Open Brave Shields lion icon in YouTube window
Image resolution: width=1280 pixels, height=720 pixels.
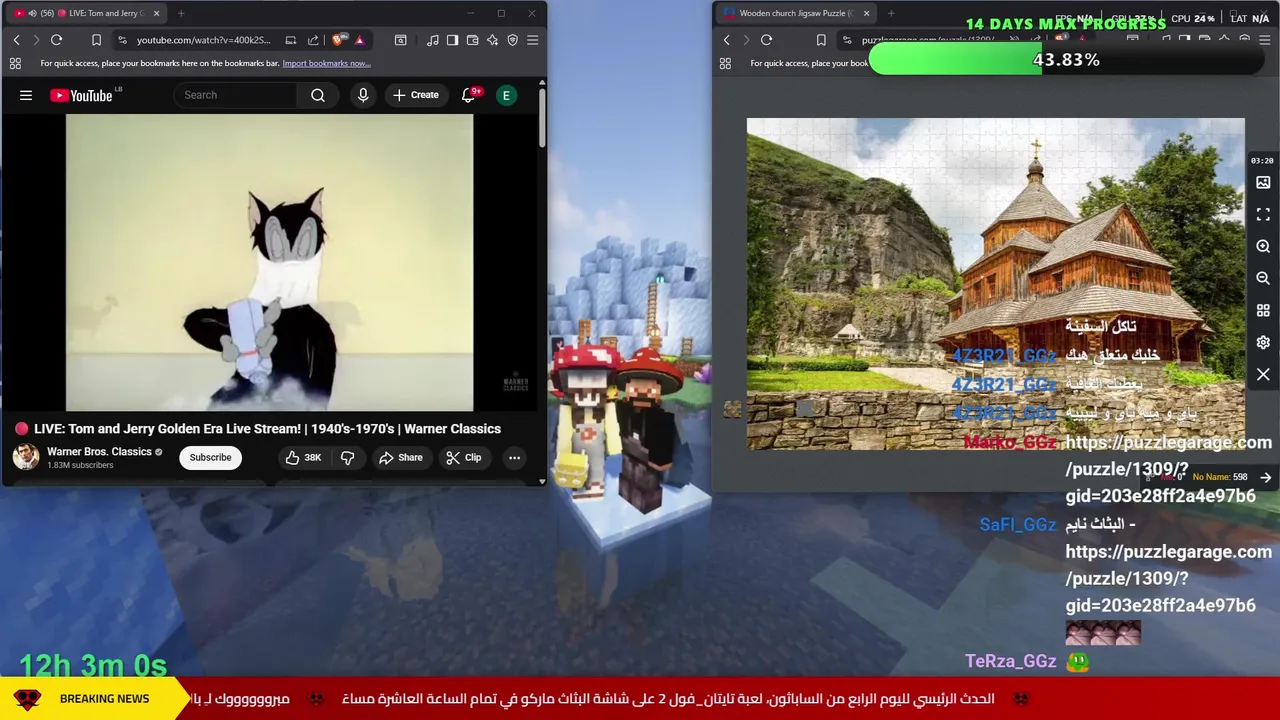click(x=338, y=40)
